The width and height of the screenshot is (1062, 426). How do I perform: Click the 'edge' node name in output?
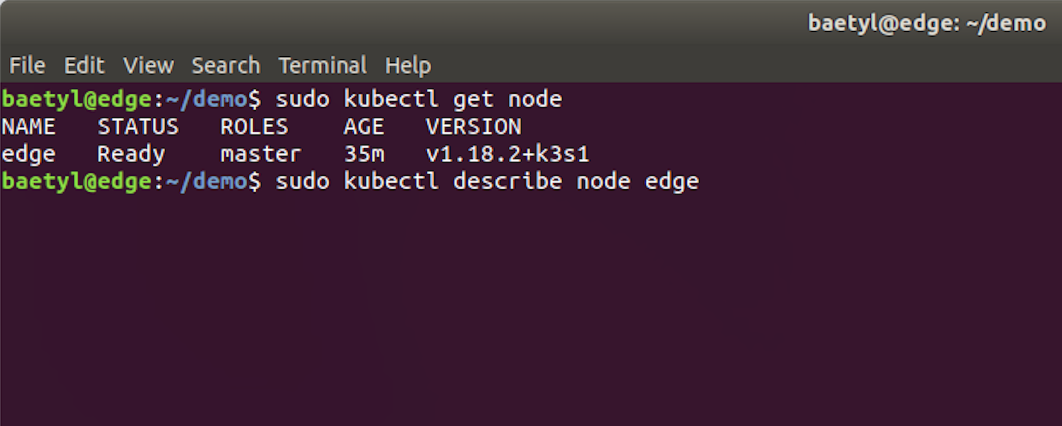(x=28, y=155)
